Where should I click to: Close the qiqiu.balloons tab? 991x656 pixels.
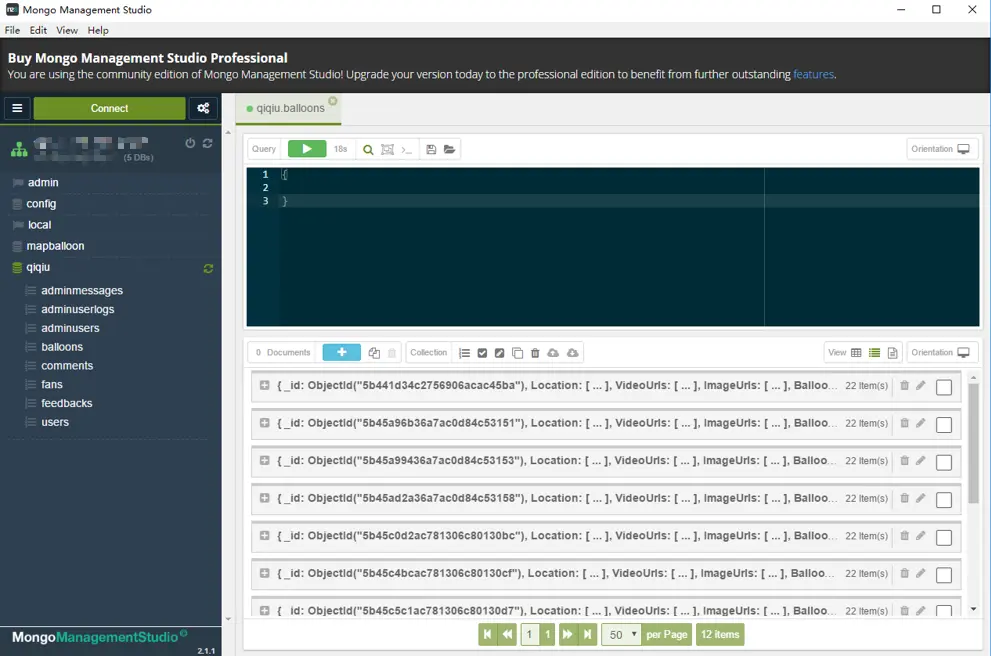332,101
